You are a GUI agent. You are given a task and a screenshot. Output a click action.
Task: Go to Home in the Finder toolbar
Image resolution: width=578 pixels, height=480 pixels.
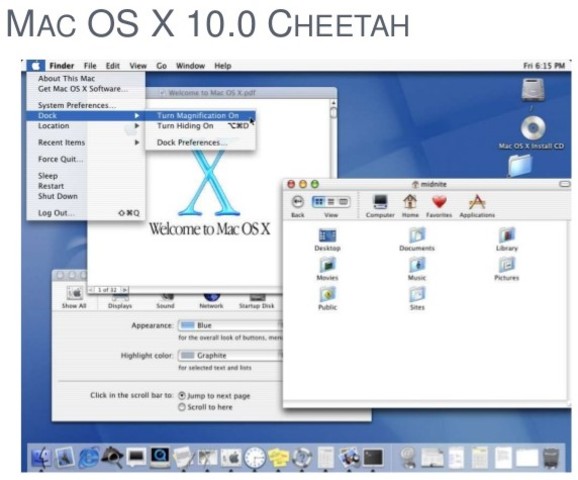tap(410, 206)
